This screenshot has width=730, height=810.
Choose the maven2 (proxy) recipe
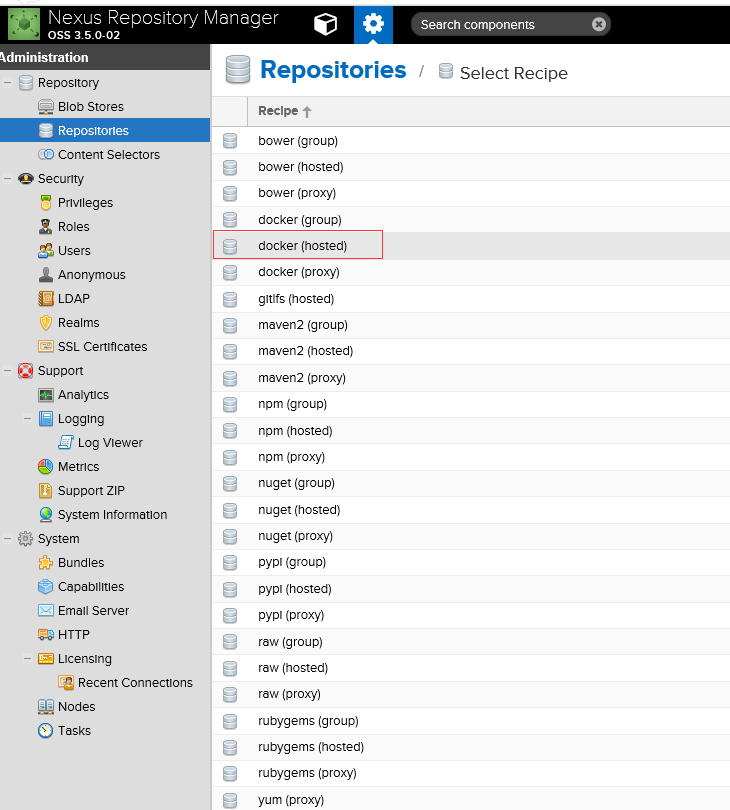pos(301,378)
